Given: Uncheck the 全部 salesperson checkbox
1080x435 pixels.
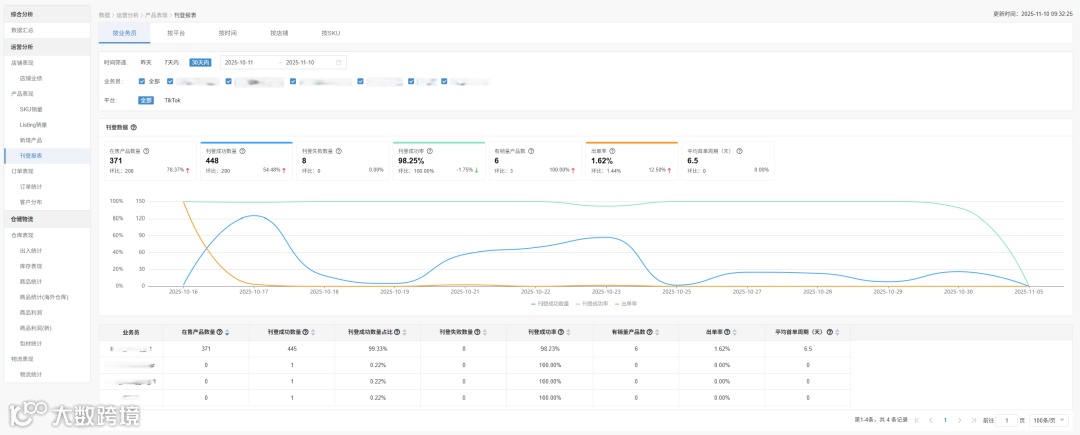Looking at the screenshot, I should (142, 81).
